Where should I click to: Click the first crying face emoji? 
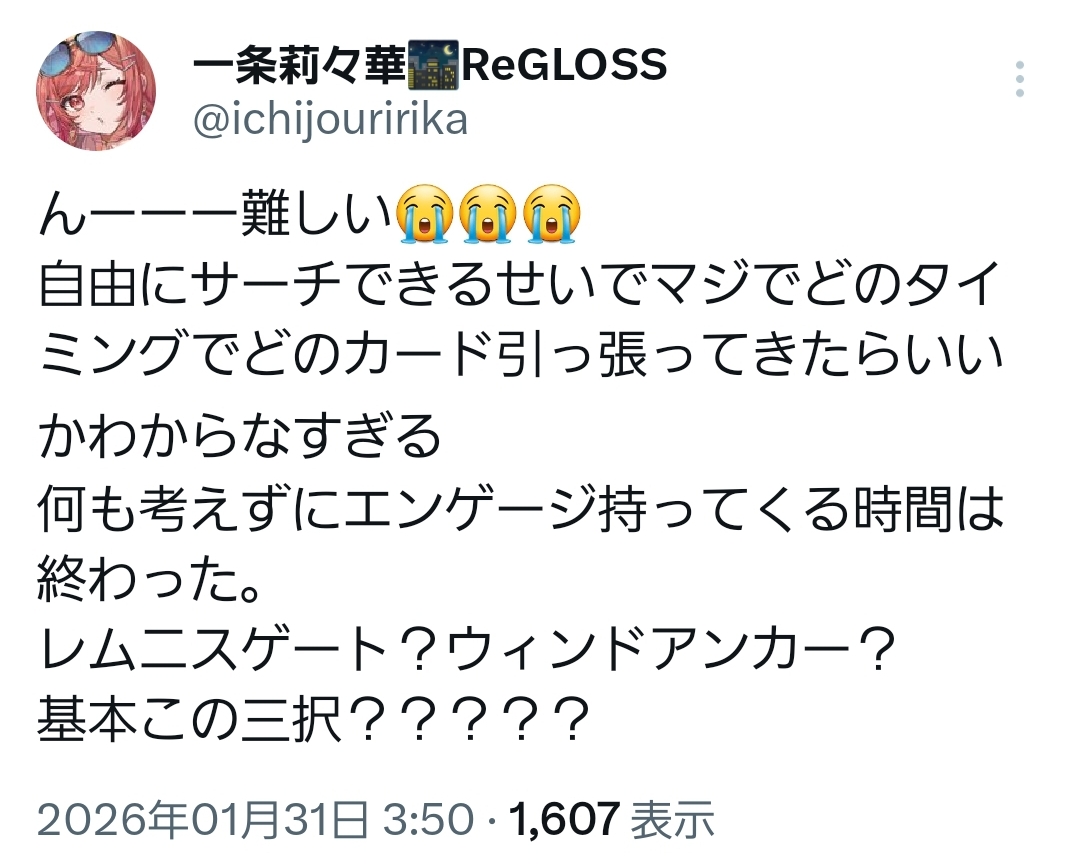(425, 214)
